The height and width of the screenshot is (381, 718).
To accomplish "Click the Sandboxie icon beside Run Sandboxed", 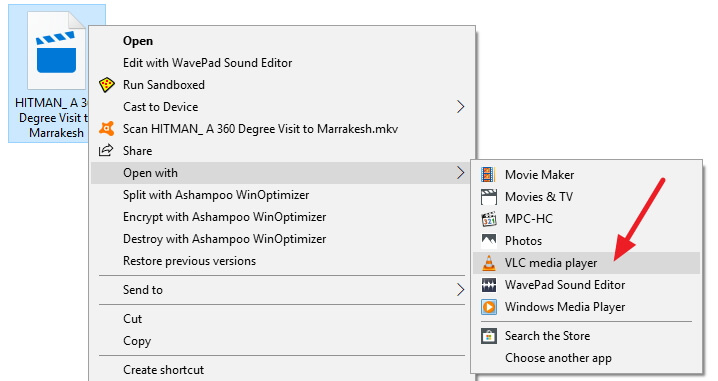I will point(107,85).
